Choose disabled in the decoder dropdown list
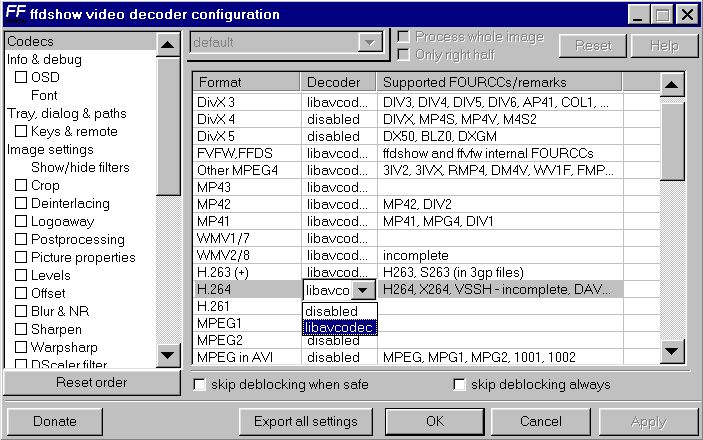 [339, 311]
